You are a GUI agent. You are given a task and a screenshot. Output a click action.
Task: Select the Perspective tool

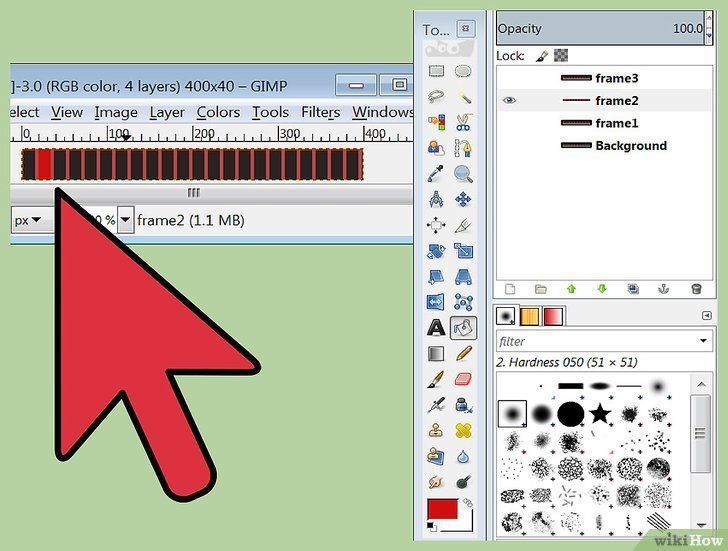tap(463, 277)
